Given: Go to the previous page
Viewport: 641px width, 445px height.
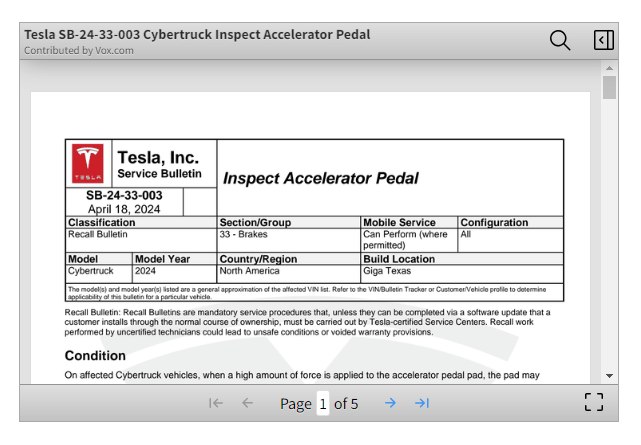Looking at the screenshot, I should coord(248,403).
